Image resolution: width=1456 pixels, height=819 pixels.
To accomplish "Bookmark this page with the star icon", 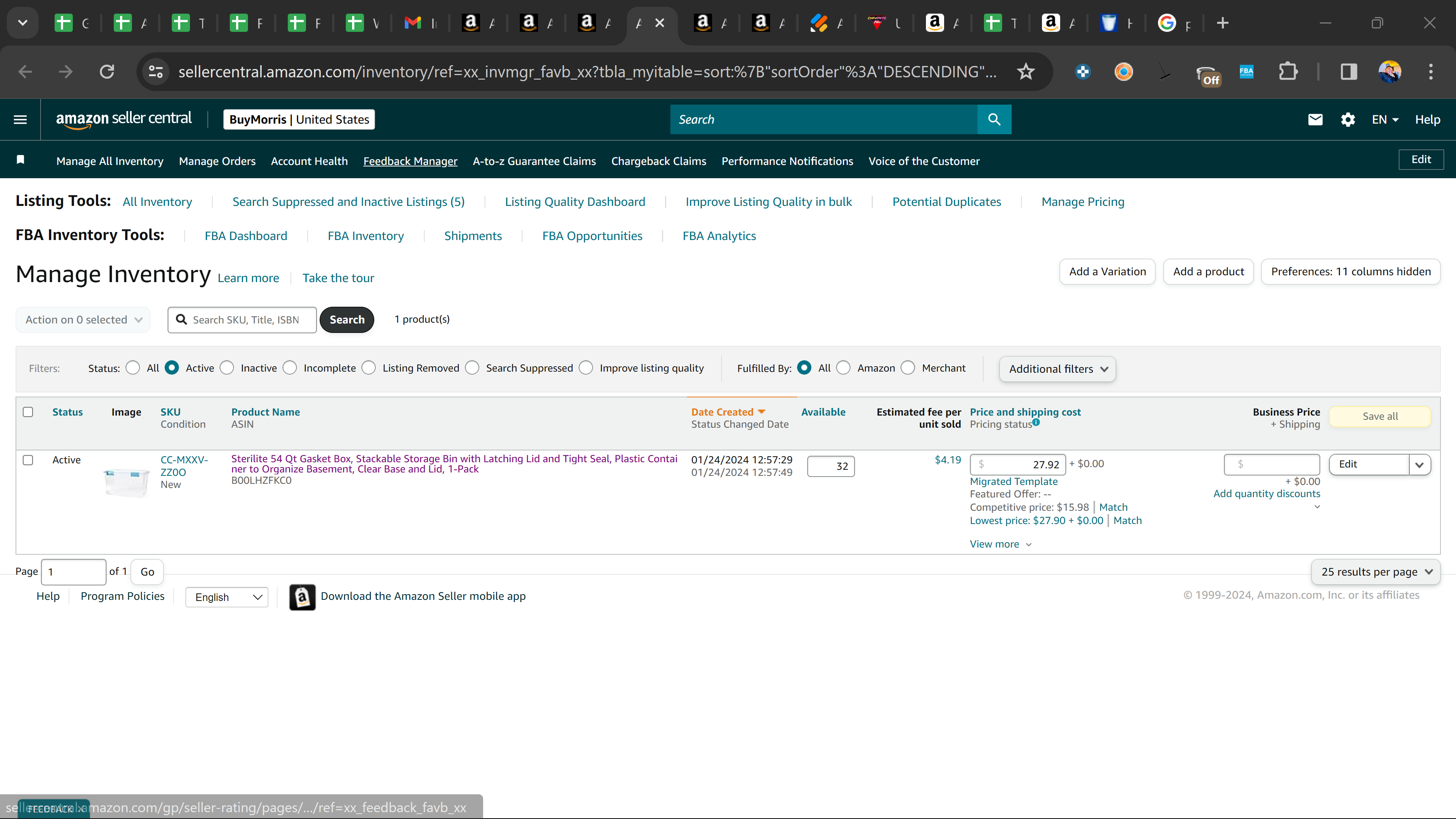I will [x=1026, y=72].
